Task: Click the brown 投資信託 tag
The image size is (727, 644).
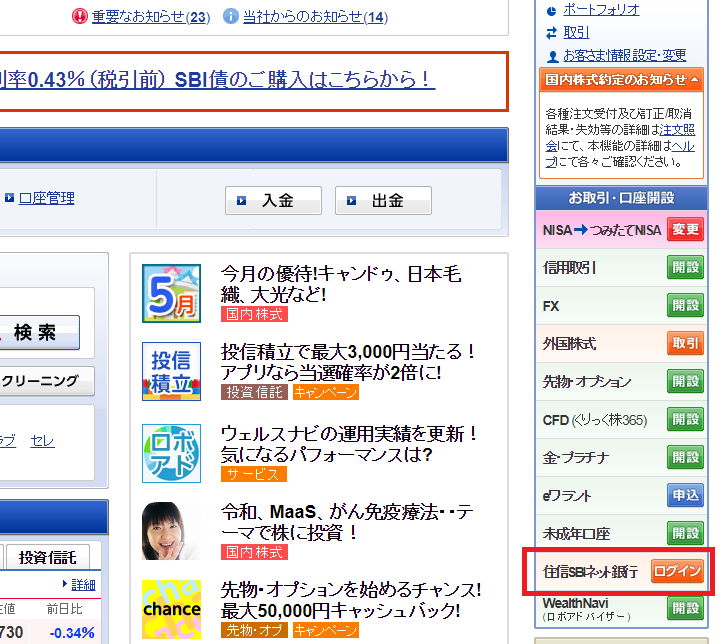Action: click(x=254, y=392)
